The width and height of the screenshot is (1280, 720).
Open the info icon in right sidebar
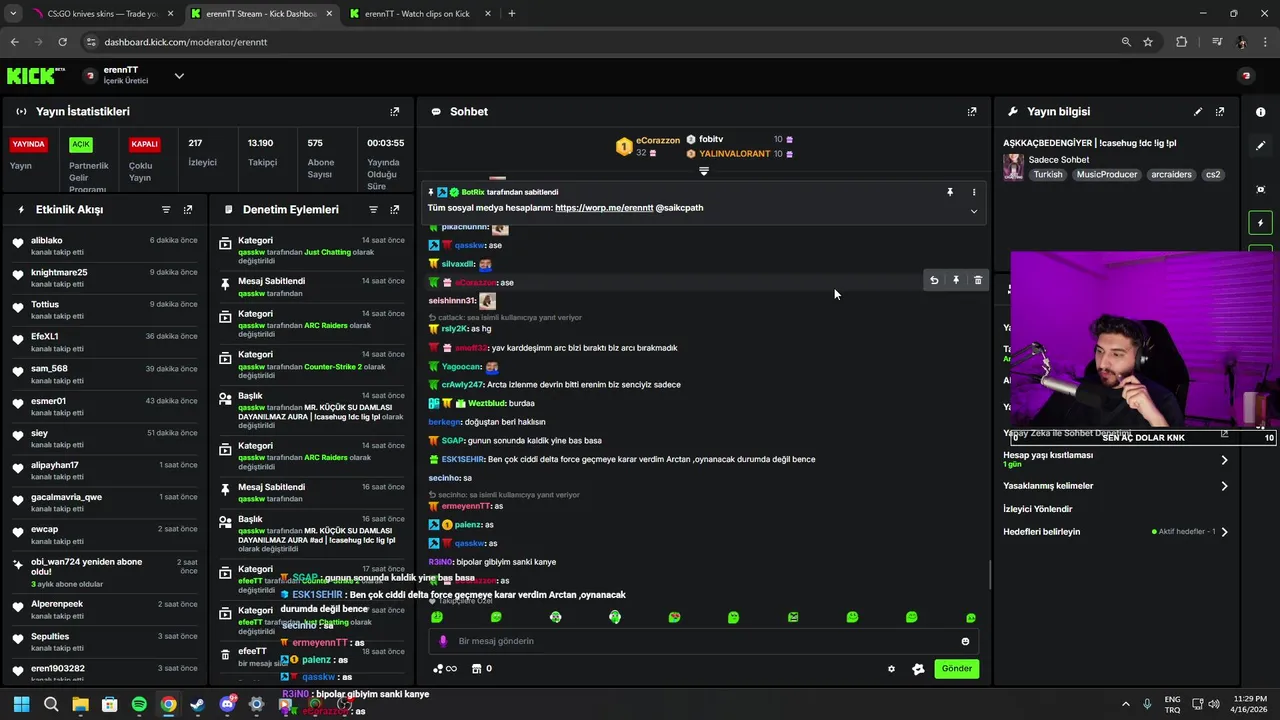pos(1260,112)
